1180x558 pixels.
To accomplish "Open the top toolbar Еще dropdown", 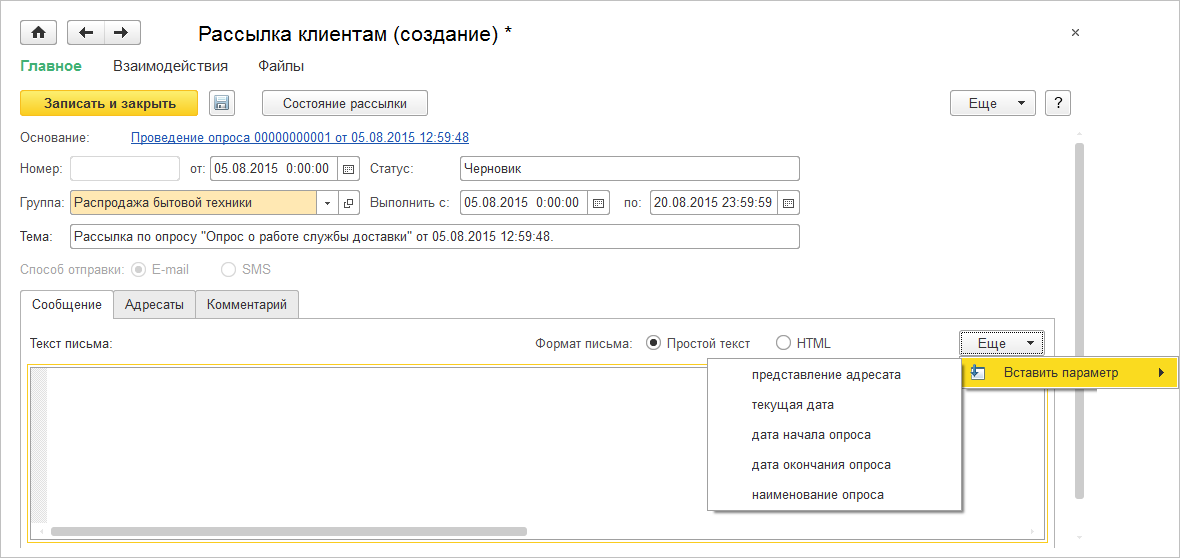I will (993, 103).
